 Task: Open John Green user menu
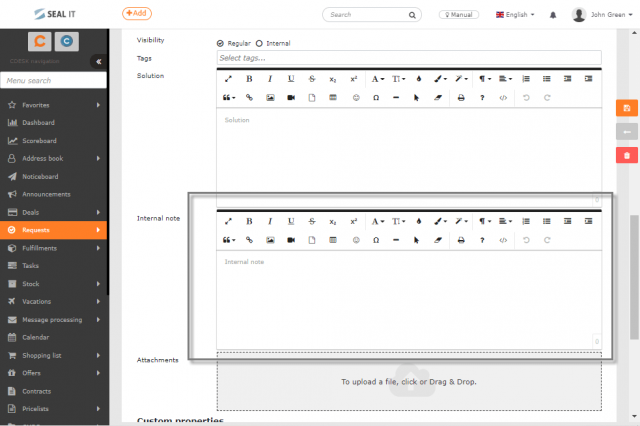(602, 15)
